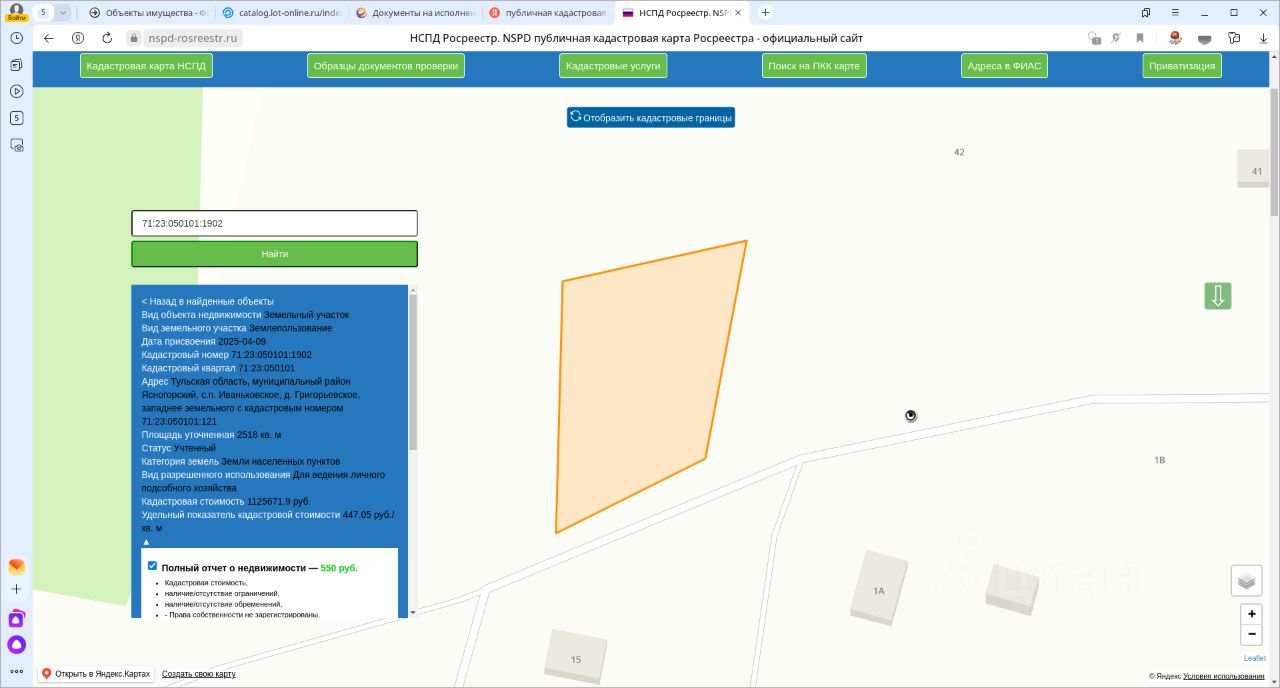
Task: Click the refresh icon in Отобразить кадастровые границы
Action: (575, 117)
